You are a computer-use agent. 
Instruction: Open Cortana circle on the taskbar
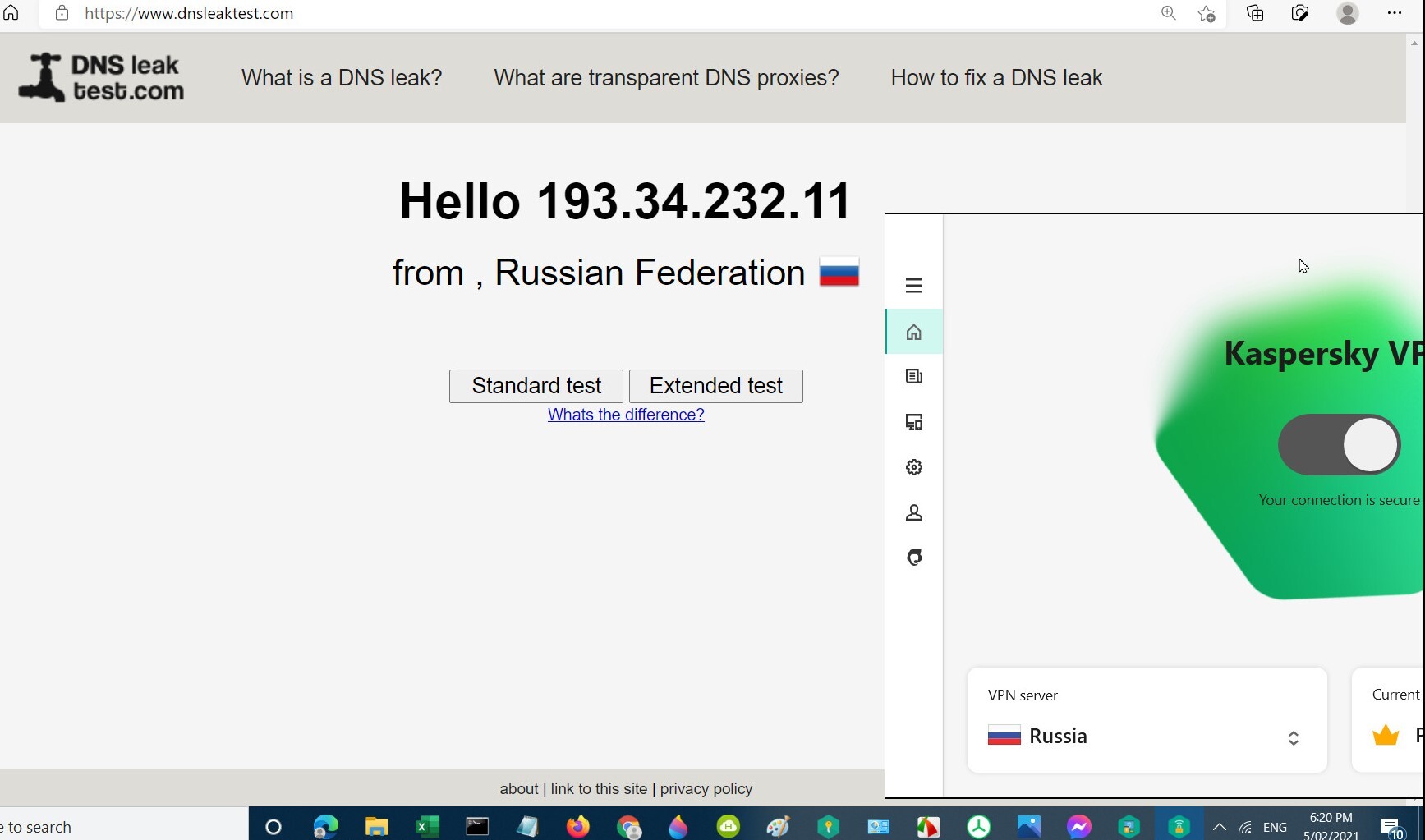pos(274,827)
